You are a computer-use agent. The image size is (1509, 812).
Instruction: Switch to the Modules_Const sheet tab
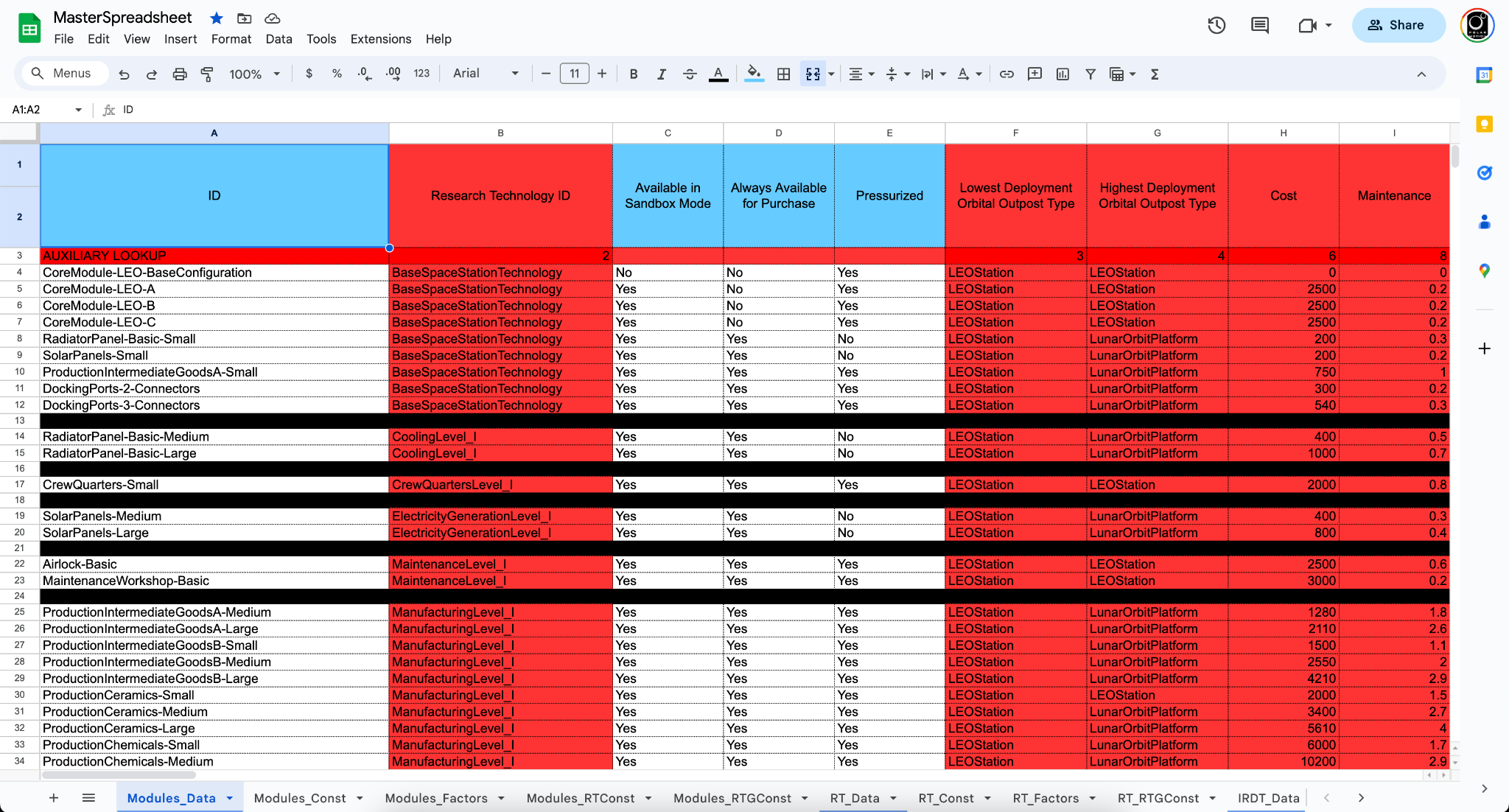(x=300, y=798)
